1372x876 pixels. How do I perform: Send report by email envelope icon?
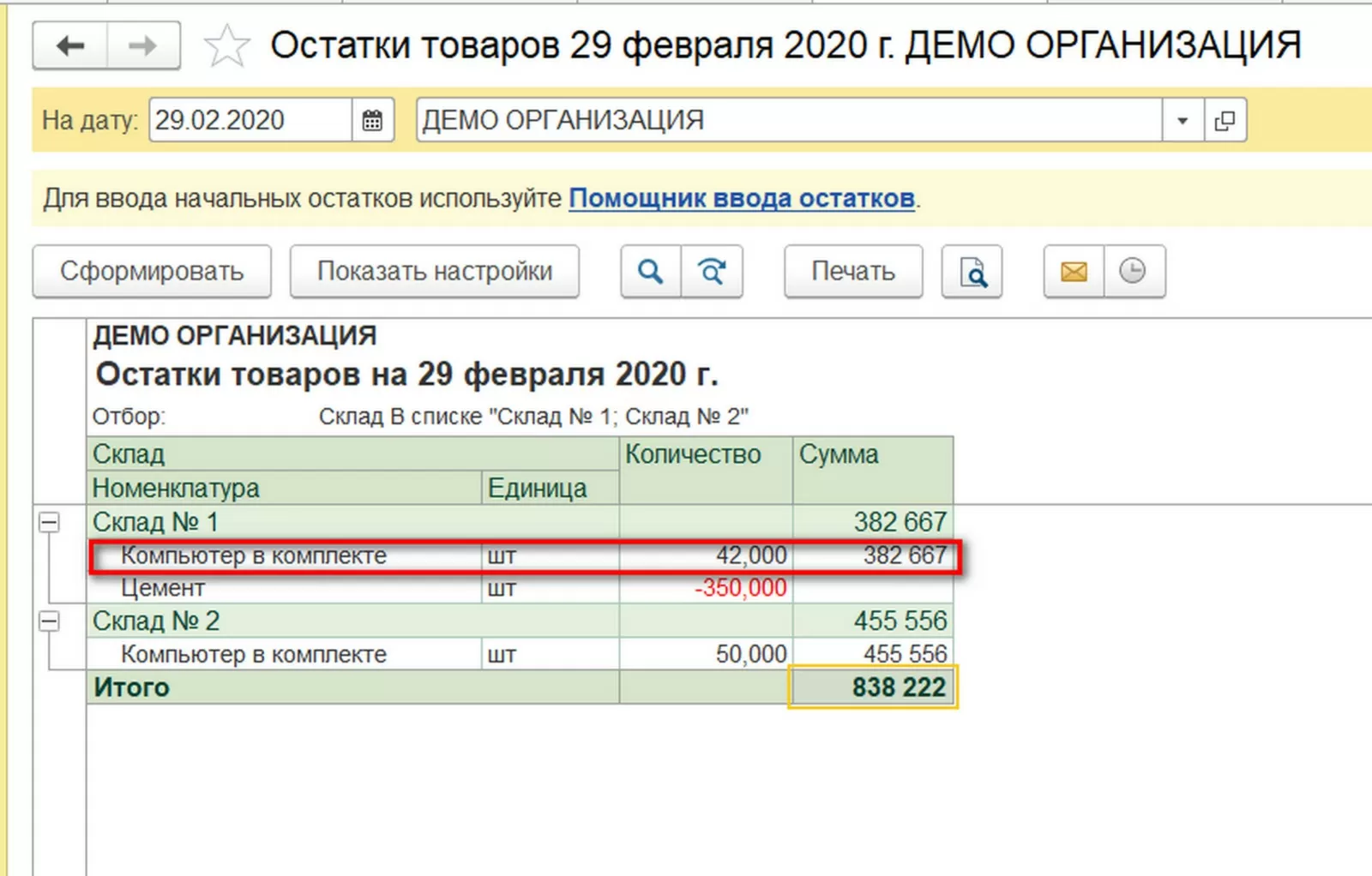(1074, 272)
